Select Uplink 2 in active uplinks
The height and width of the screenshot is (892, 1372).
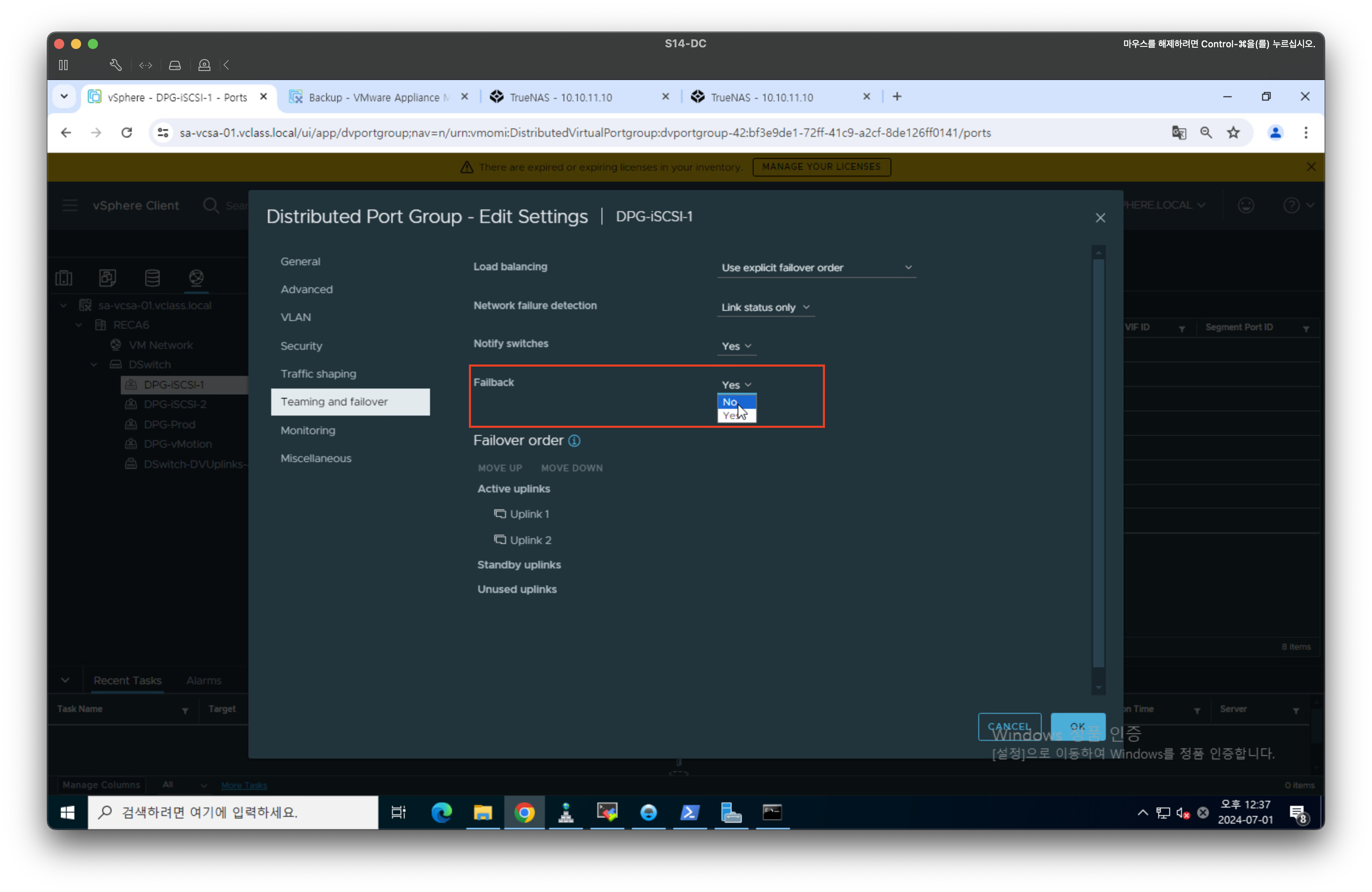(x=531, y=540)
